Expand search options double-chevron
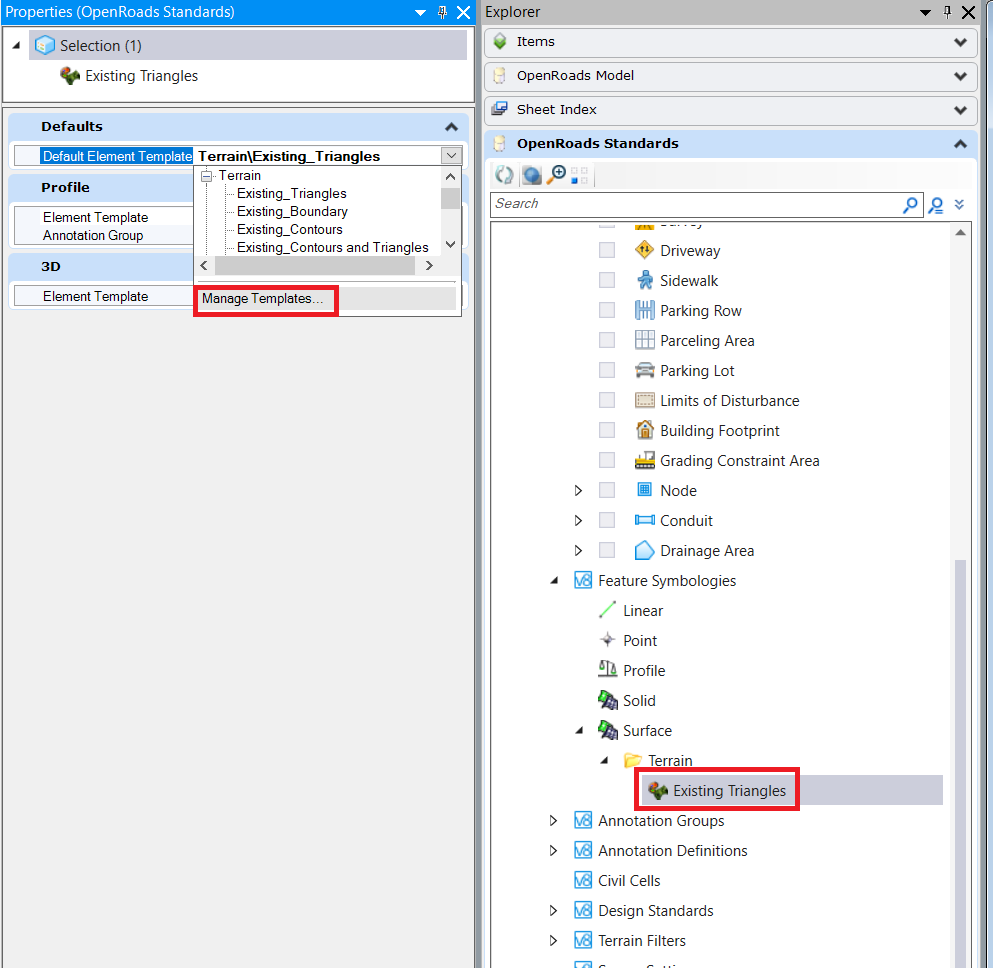The width and height of the screenshot is (993, 968). point(959,204)
